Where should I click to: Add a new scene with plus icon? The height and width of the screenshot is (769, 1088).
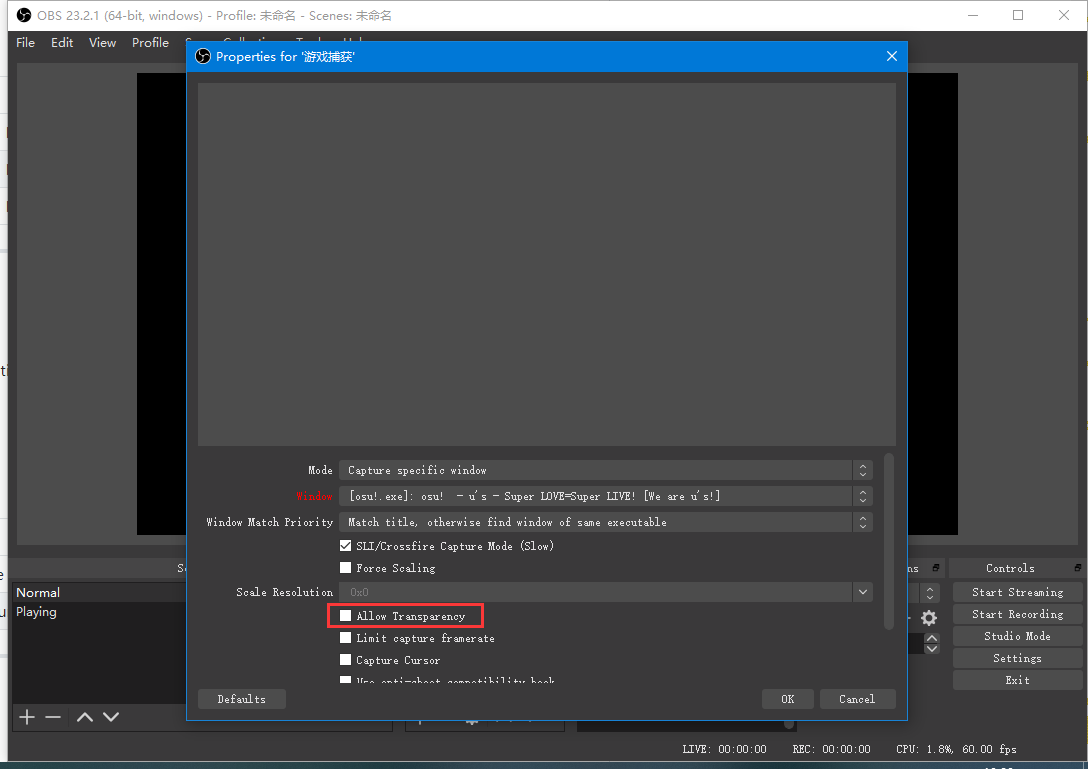coord(26,716)
